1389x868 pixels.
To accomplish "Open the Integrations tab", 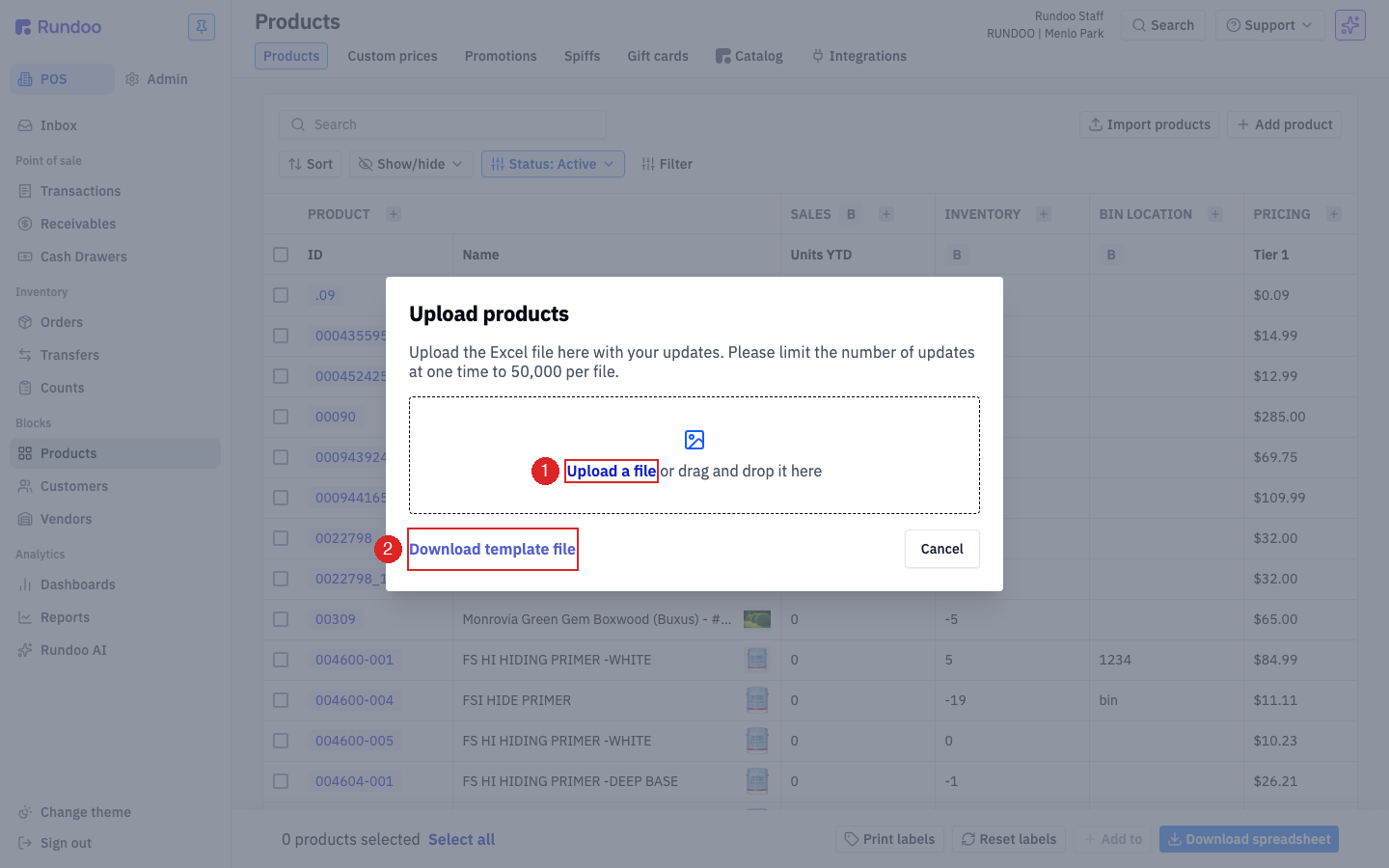I will (x=858, y=56).
